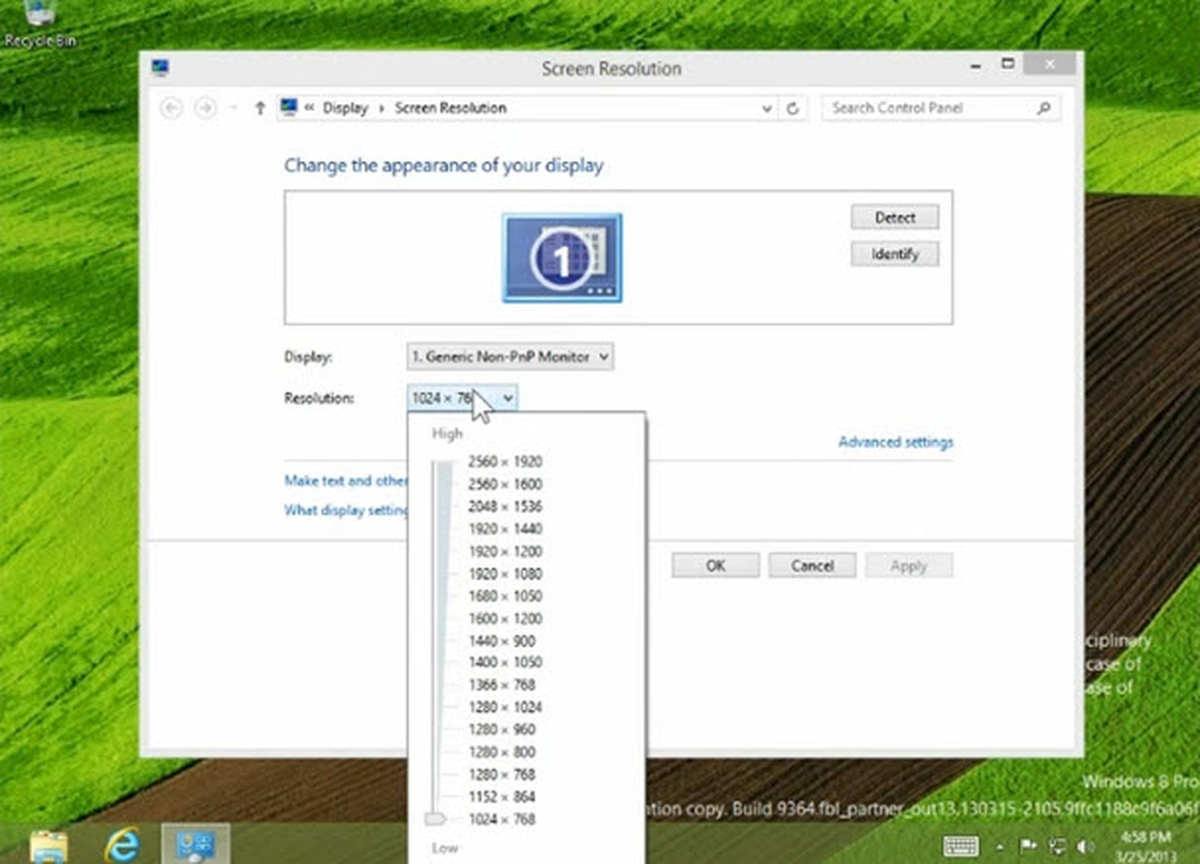The image size is (1200, 864).
Task: Select 1280 × 800 resolution
Action: coord(502,753)
